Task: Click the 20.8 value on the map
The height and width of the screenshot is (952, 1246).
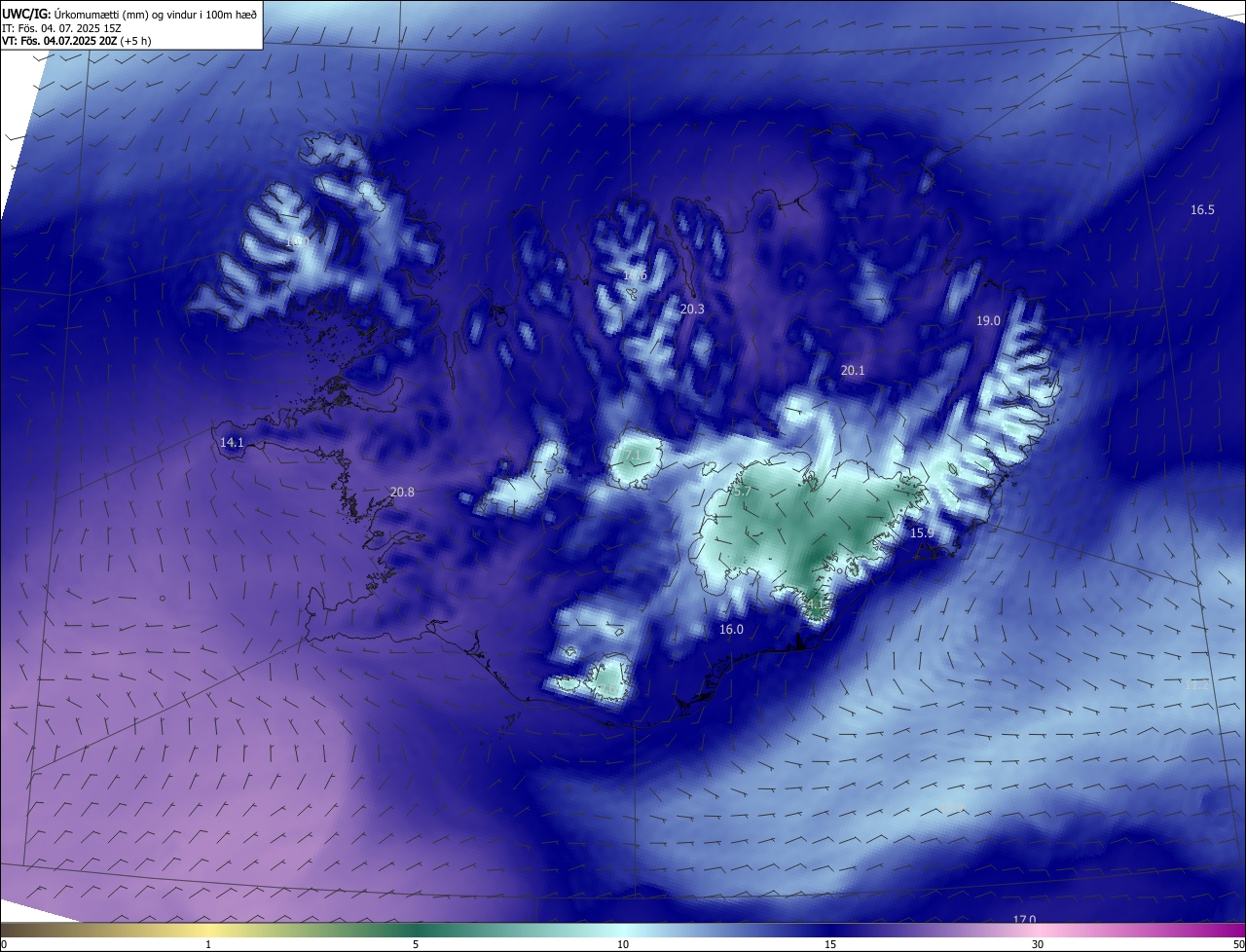Action: 401,492
